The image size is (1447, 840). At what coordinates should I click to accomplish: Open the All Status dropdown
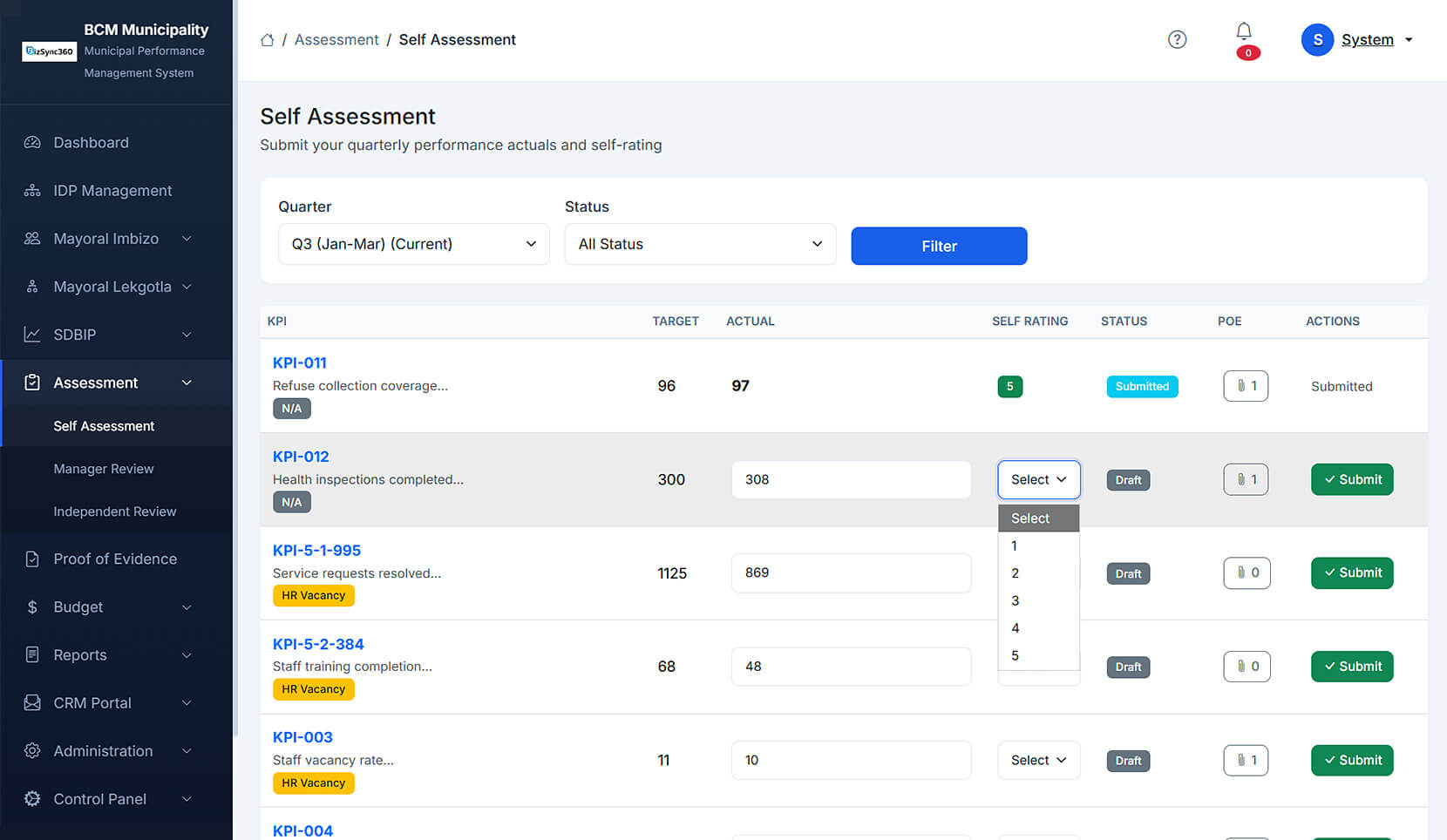pos(700,244)
